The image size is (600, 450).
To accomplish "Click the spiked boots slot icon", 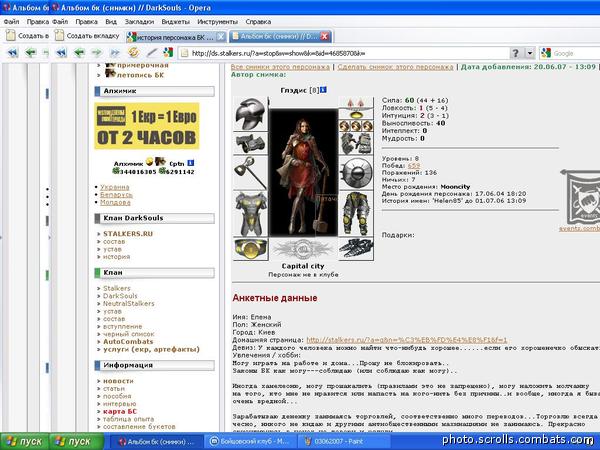I will click(356, 249).
